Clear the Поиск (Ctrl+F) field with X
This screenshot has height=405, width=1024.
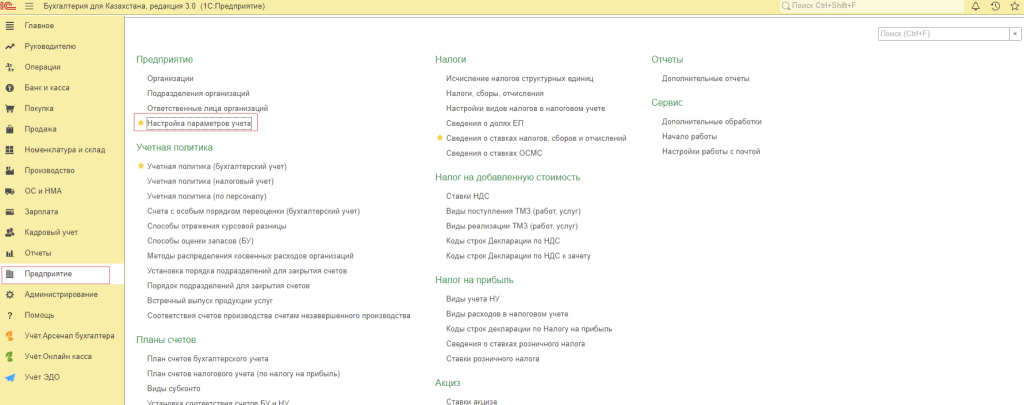tap(1014, 33)
